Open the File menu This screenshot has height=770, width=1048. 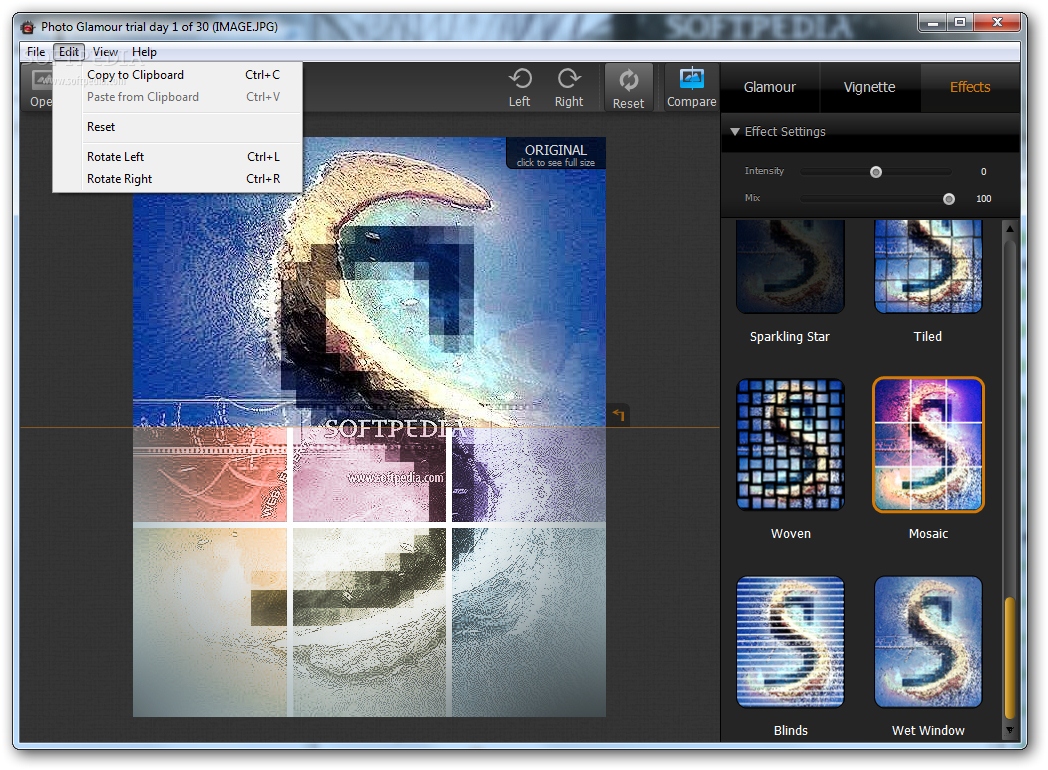click(36, 51)
